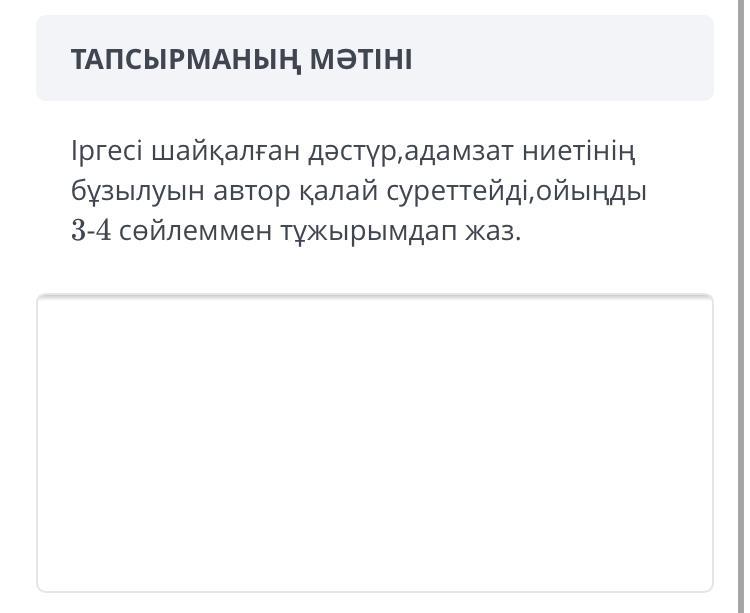Click the word "дәстүр" in the task text
The image size is (750, 613).
(x=348, y=152)
